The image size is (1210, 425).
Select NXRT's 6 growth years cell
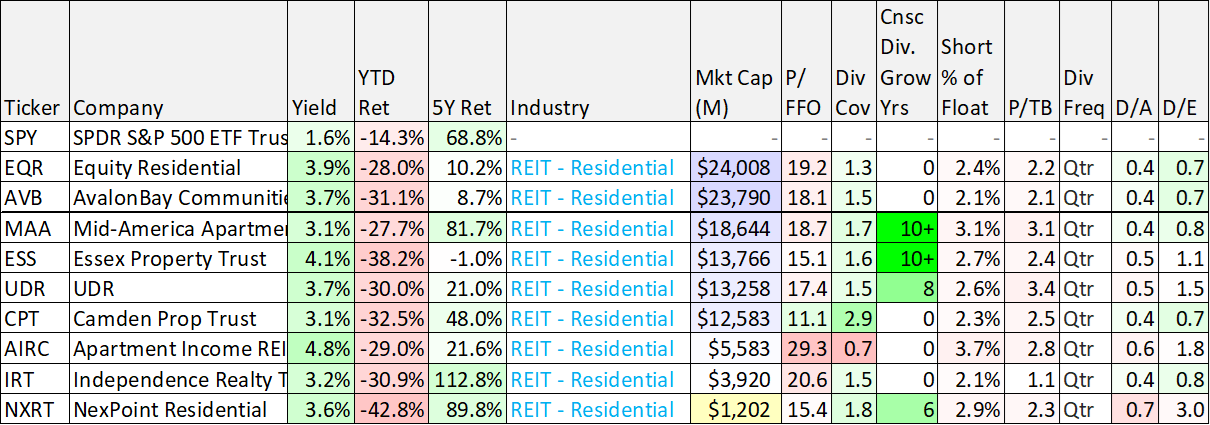coord(906,409)
